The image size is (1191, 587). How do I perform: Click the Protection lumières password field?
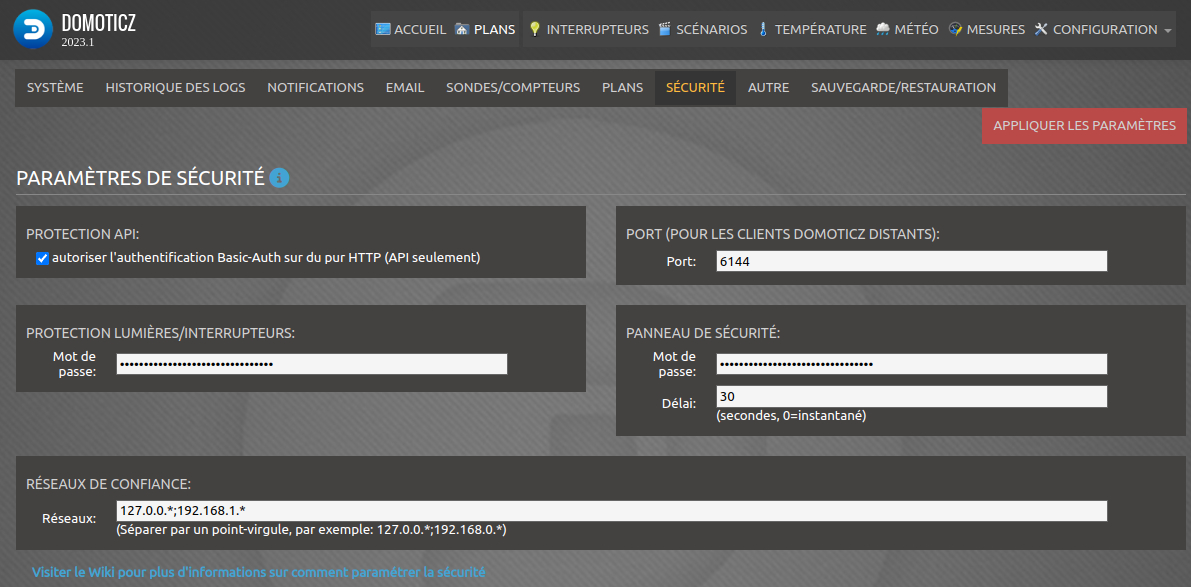tap(312, 364)
